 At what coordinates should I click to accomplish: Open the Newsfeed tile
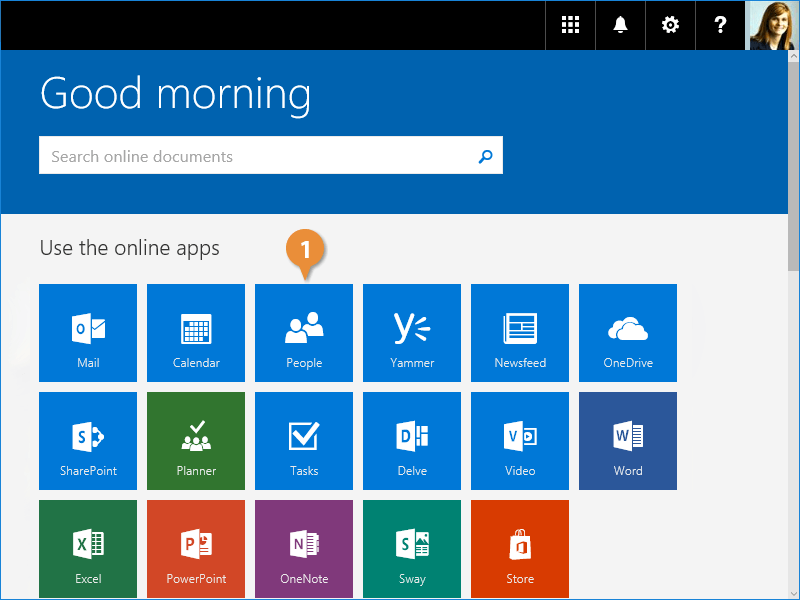pos(520,333)
